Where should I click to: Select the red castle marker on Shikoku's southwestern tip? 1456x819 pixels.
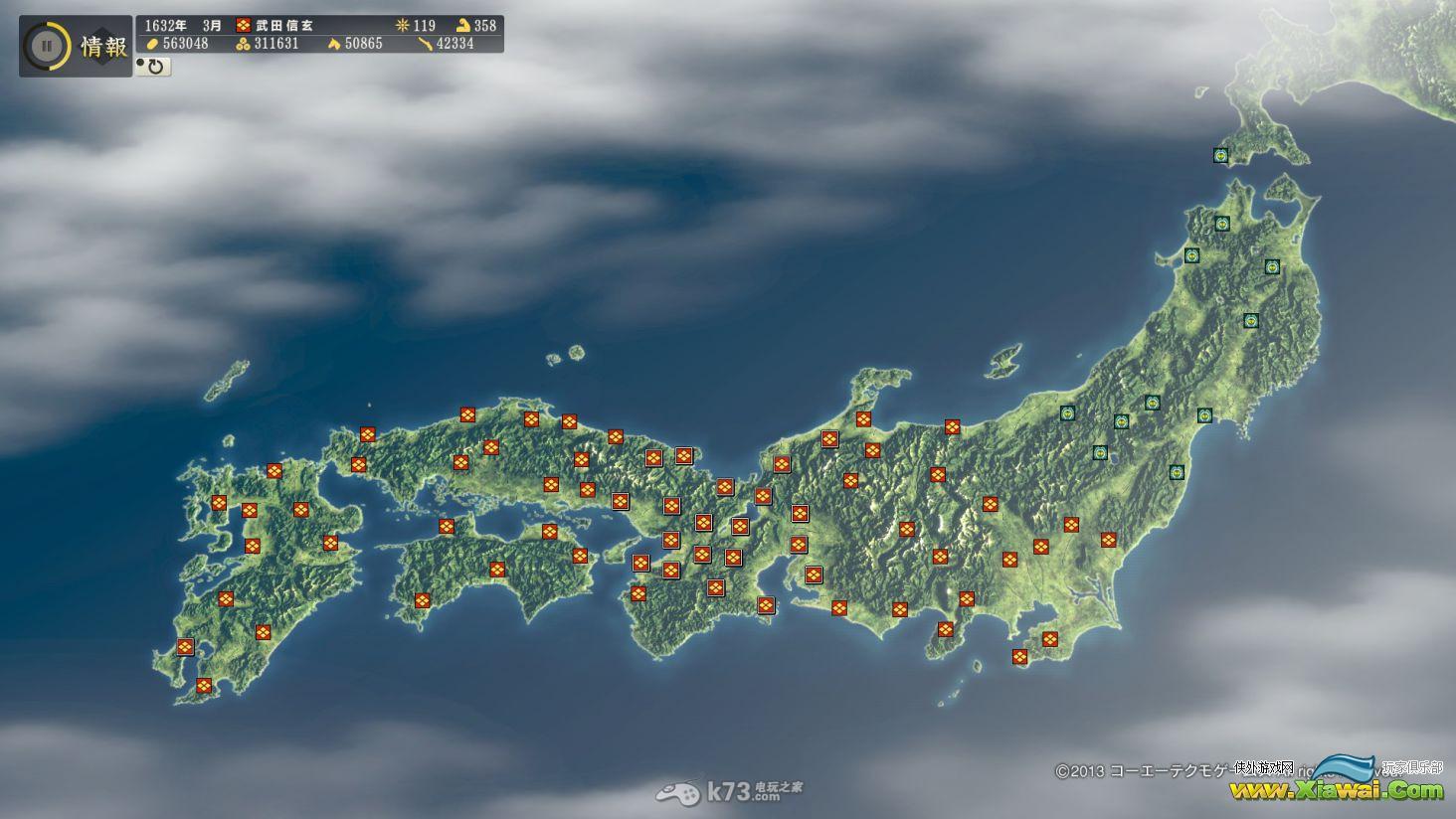click(423, 600)
